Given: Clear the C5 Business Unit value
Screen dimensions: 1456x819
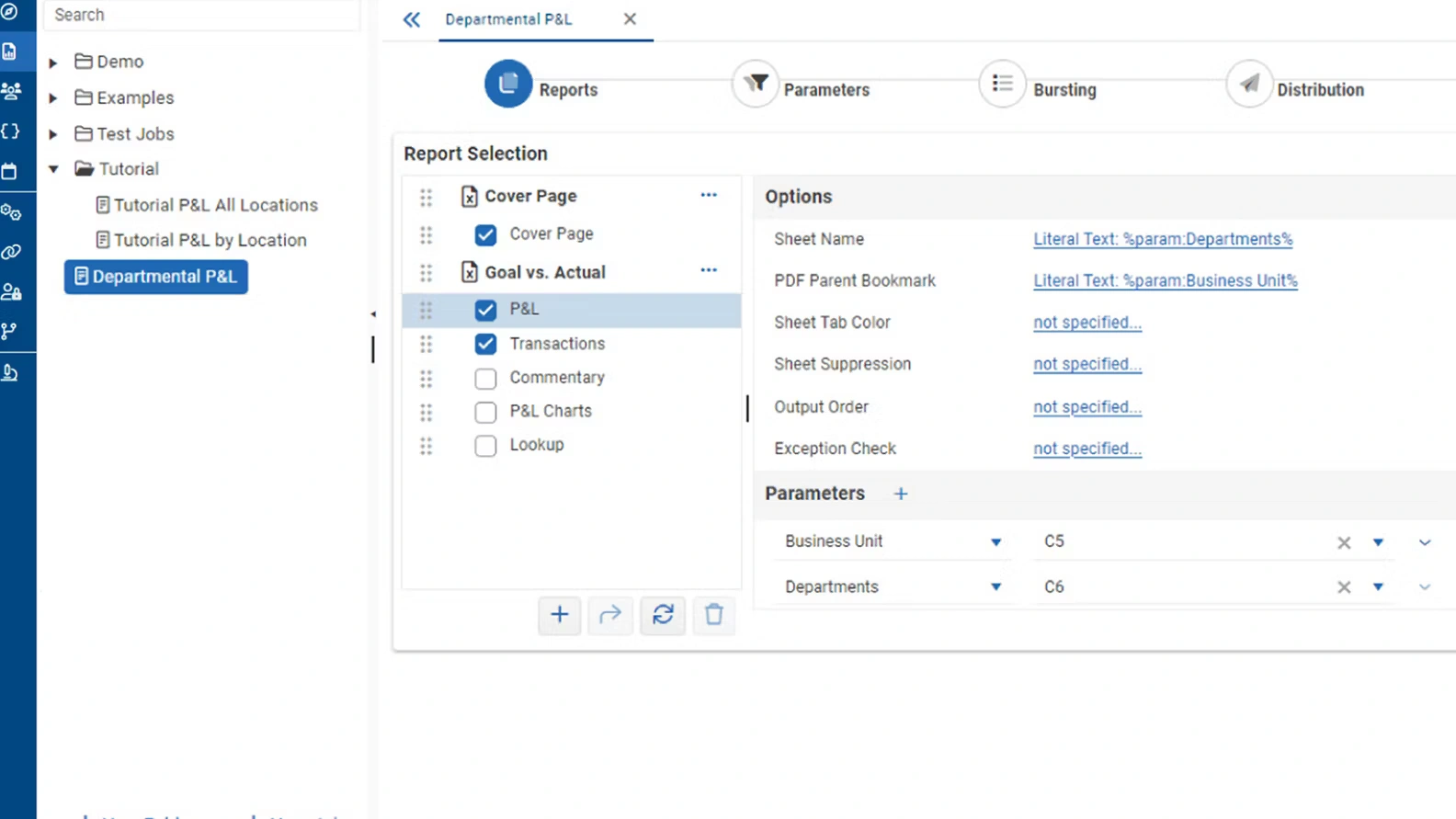Looking at the screenshot, I should [1344, 542].
